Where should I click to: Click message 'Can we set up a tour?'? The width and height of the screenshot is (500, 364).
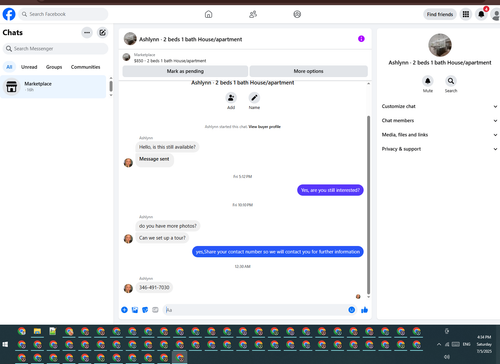[162, 238]
